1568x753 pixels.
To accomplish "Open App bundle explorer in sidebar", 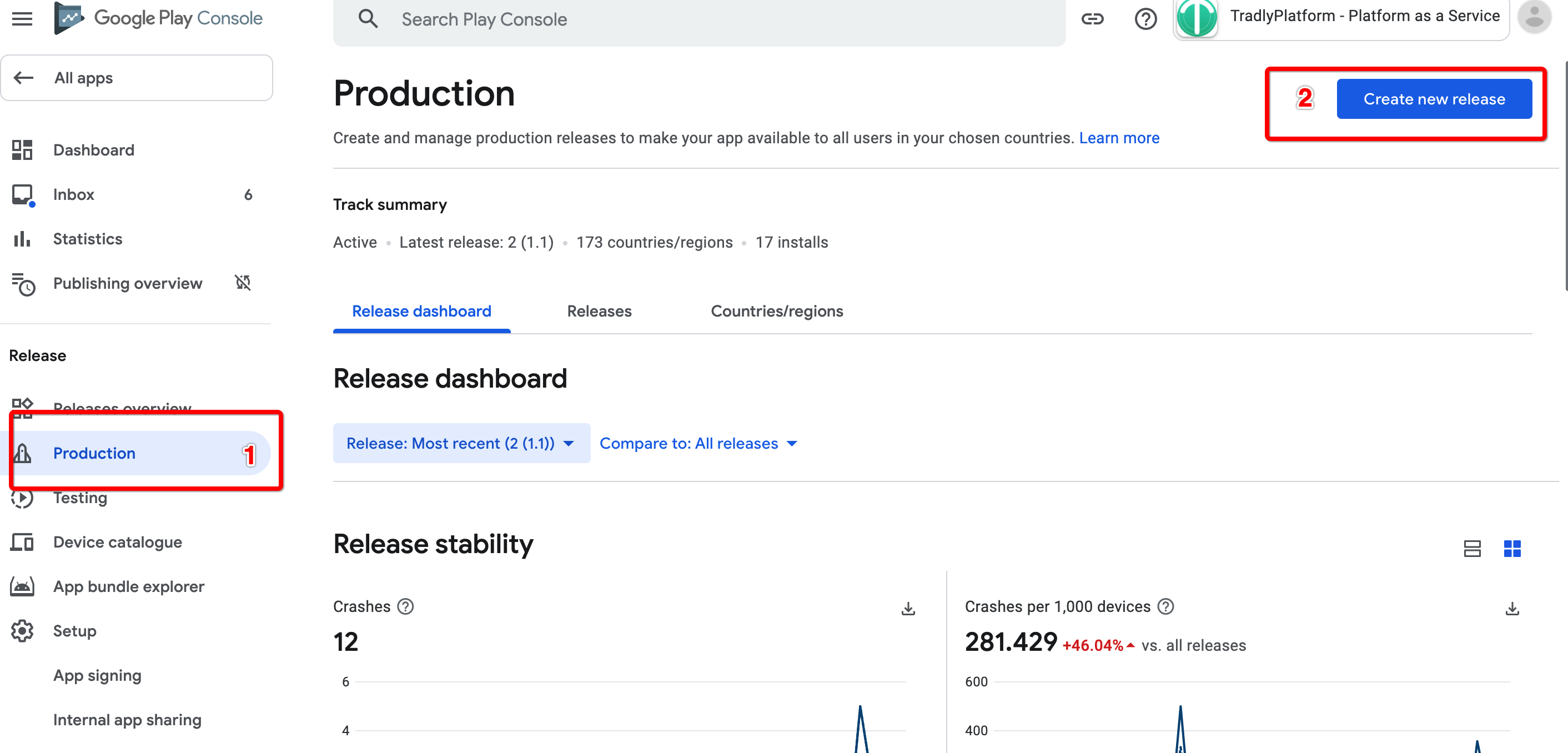I will 128,586.
